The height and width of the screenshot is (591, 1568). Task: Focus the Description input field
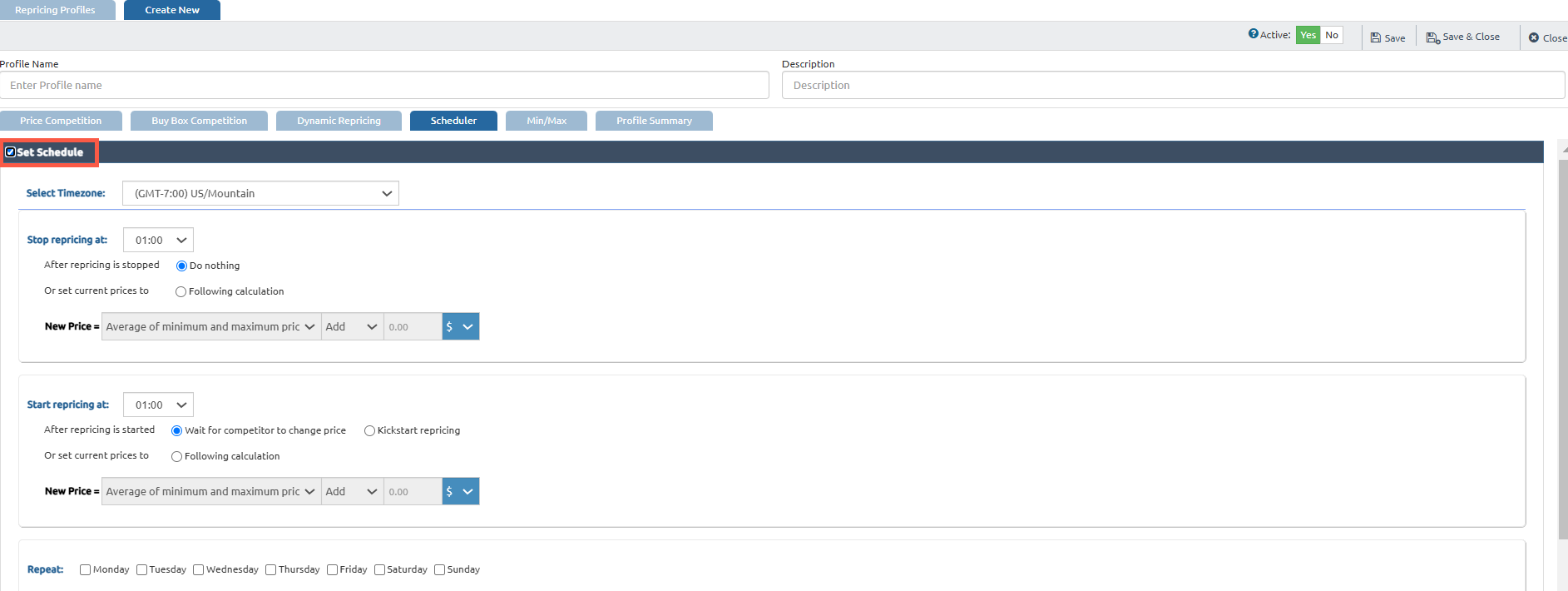pyautogui.click(x=1173, y=85)
